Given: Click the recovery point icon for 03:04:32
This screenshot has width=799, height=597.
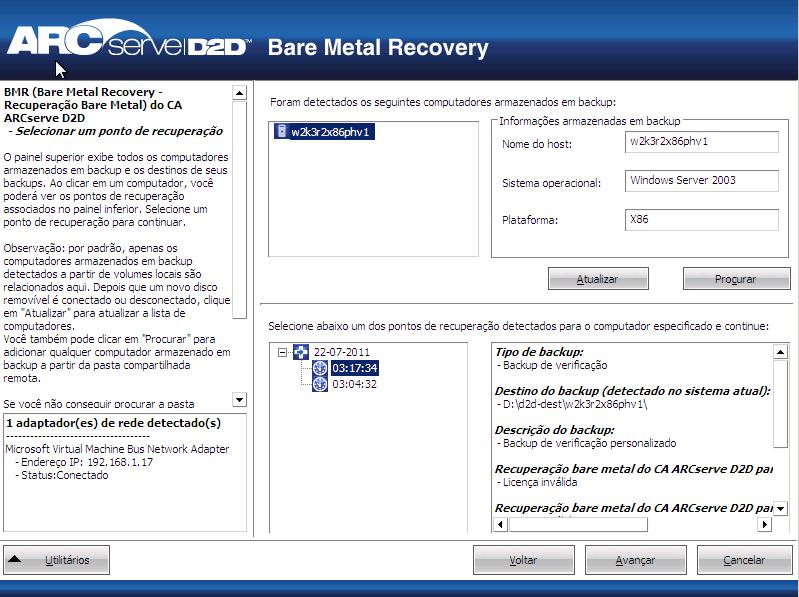Looking at the screenshot, I should (319, 384).
